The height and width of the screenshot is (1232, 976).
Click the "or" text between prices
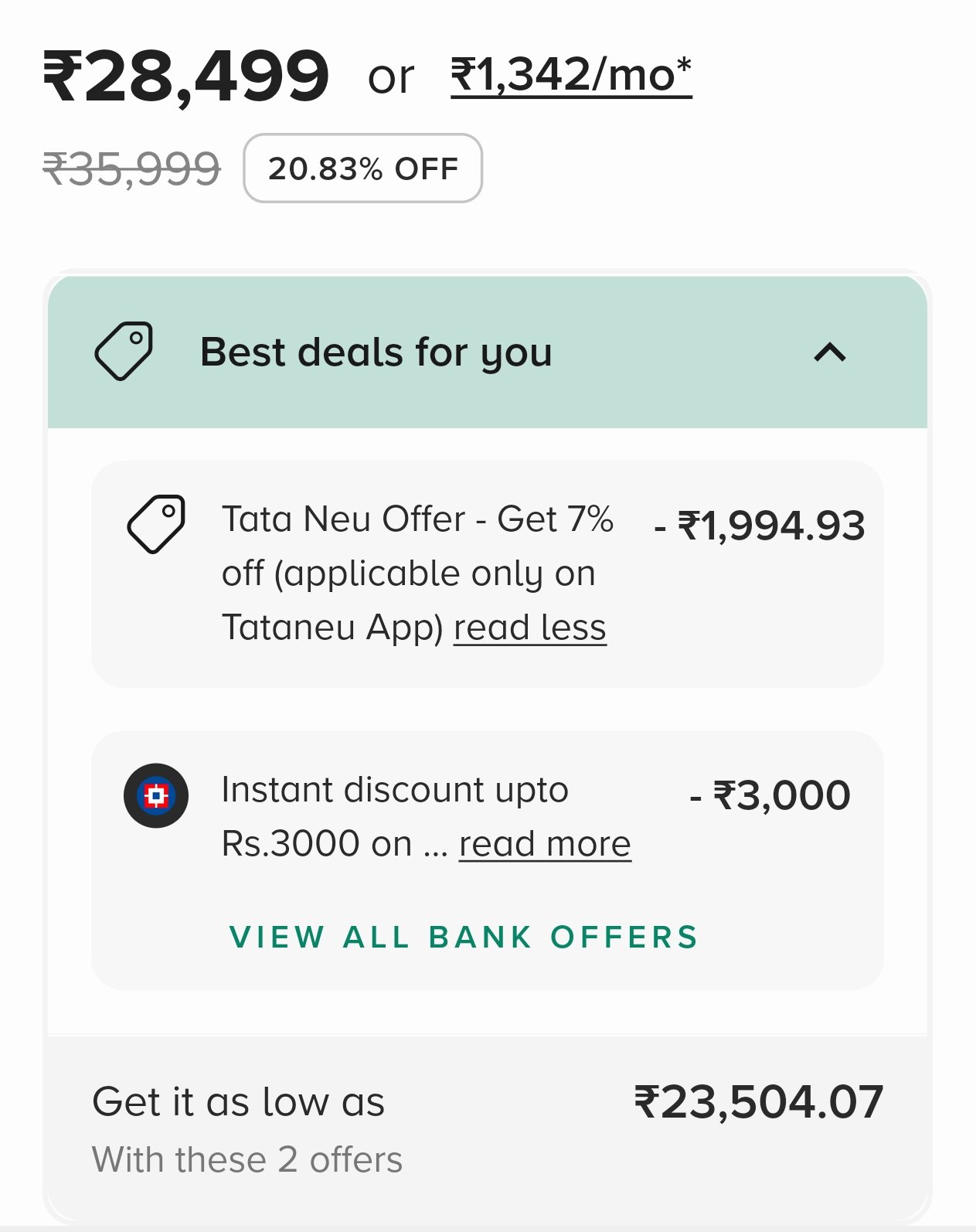pos(391,77)
